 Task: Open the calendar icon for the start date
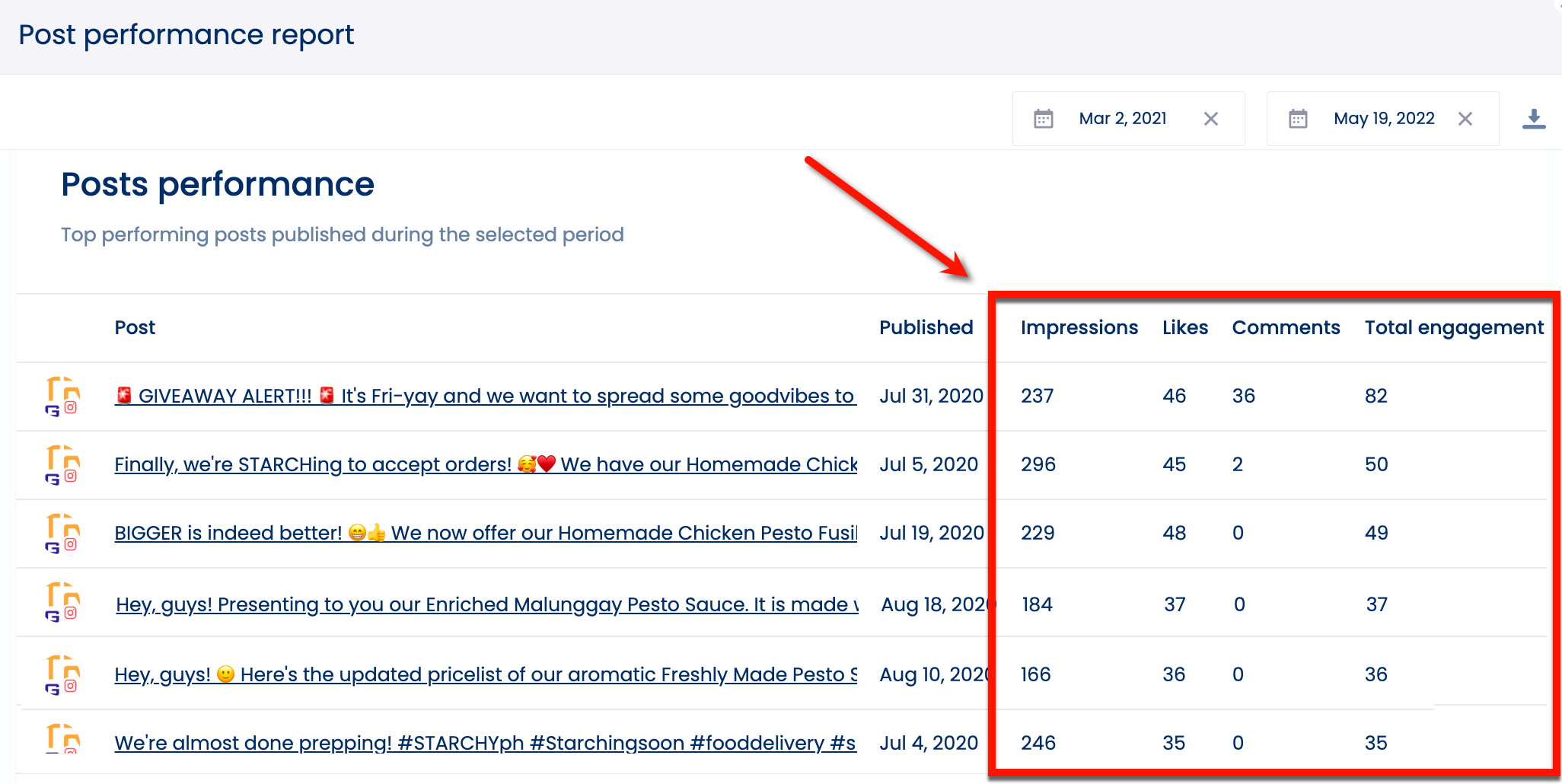pyautogui.click(x=1044, y=118)
